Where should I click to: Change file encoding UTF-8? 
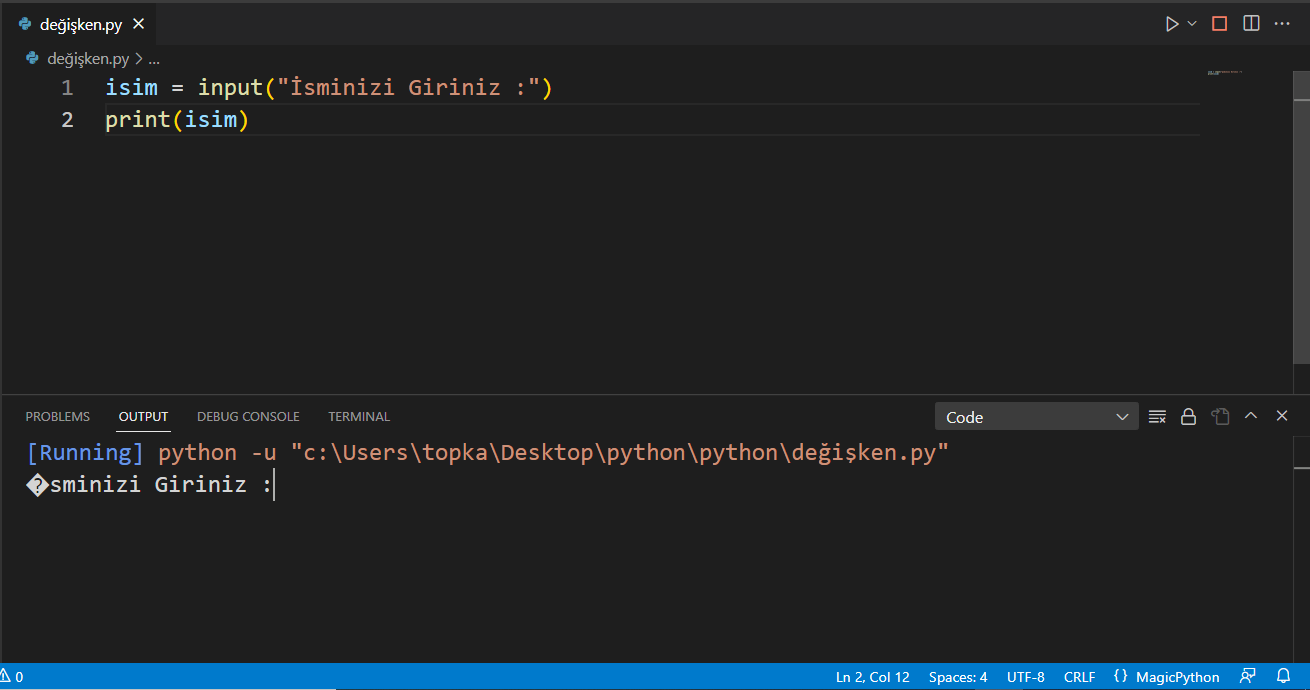click(1026, 677)
